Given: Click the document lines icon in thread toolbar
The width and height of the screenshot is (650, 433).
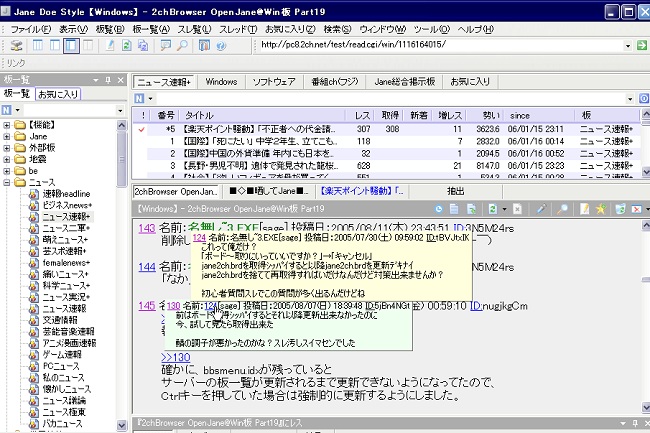Looking at the screenshot, I should click(x=454, y=209).
